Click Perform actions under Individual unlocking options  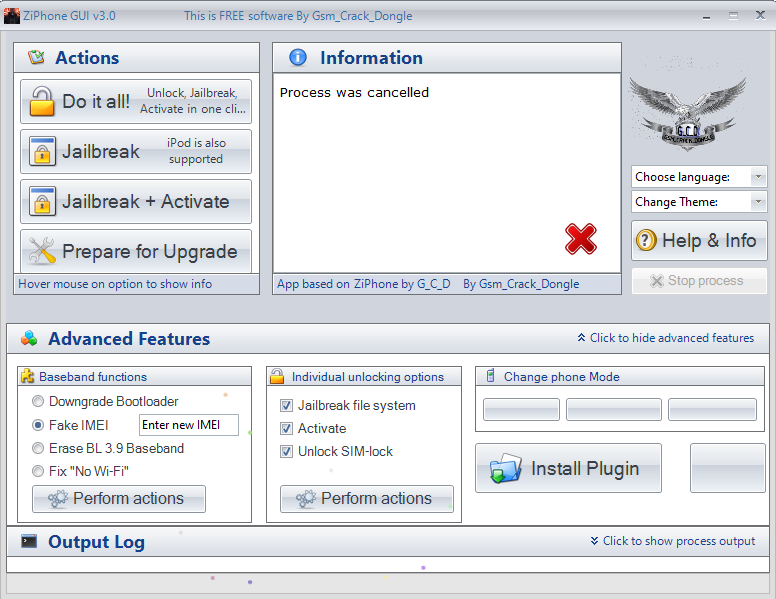click(x=366, y=498)
